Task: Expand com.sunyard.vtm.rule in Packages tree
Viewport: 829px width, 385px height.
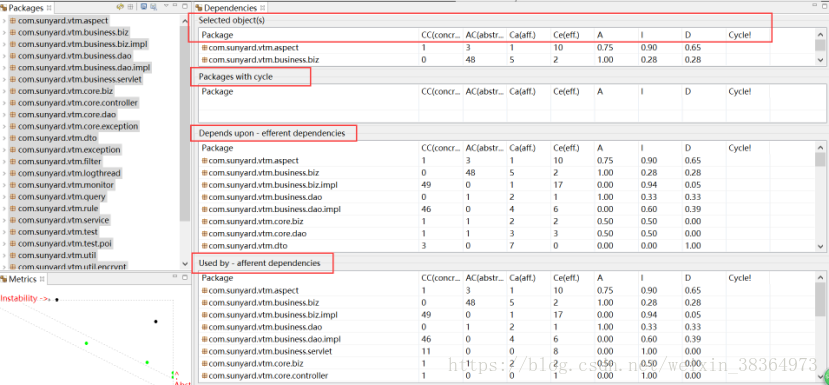Action: coord(4,208)
